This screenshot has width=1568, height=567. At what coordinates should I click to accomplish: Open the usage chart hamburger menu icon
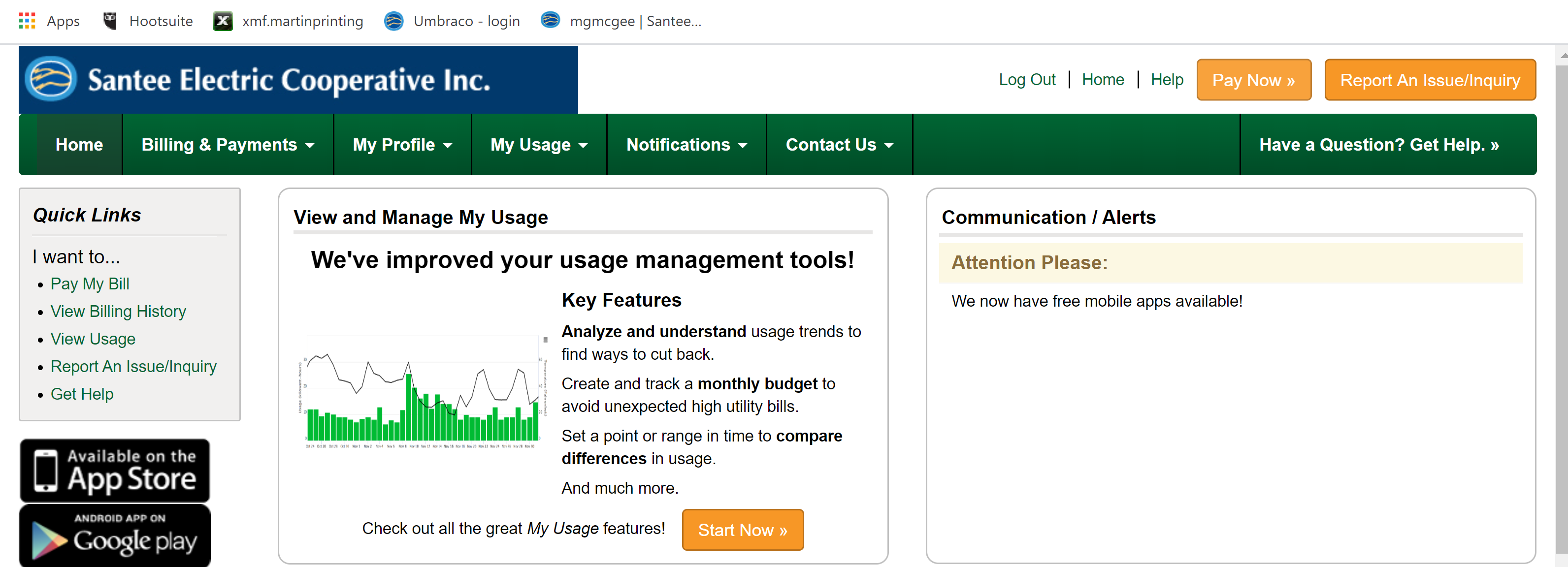[x=545, y=340]
